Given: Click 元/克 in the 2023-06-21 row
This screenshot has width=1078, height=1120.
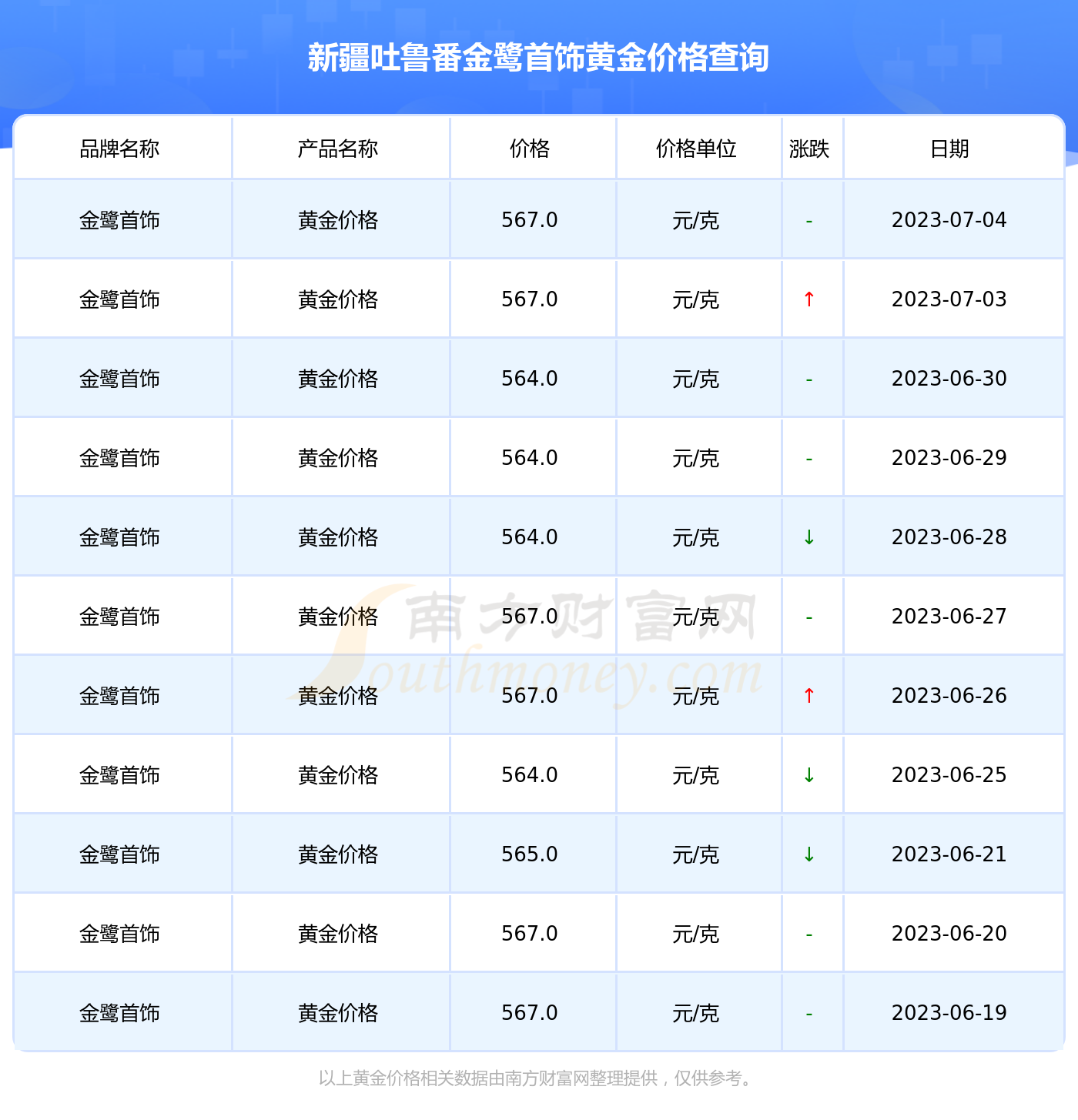Looking at the screenshot, I should click(x=696, y=855).
